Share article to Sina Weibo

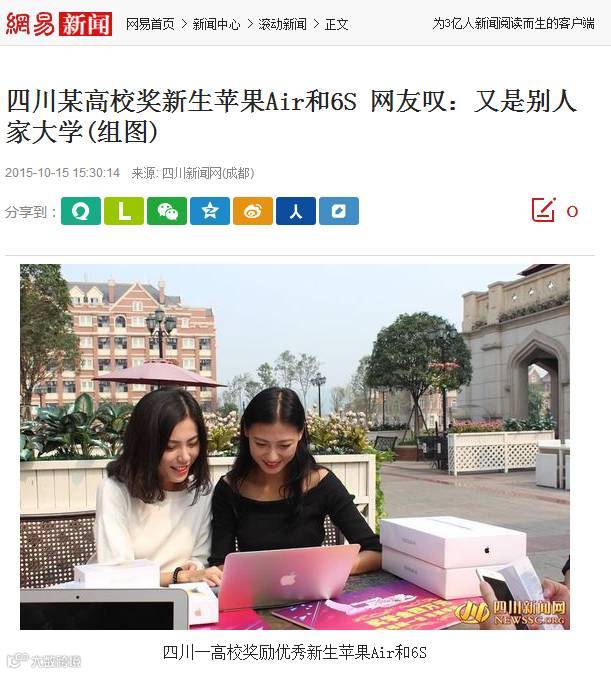pyautogui.click(x=253, y=211)
